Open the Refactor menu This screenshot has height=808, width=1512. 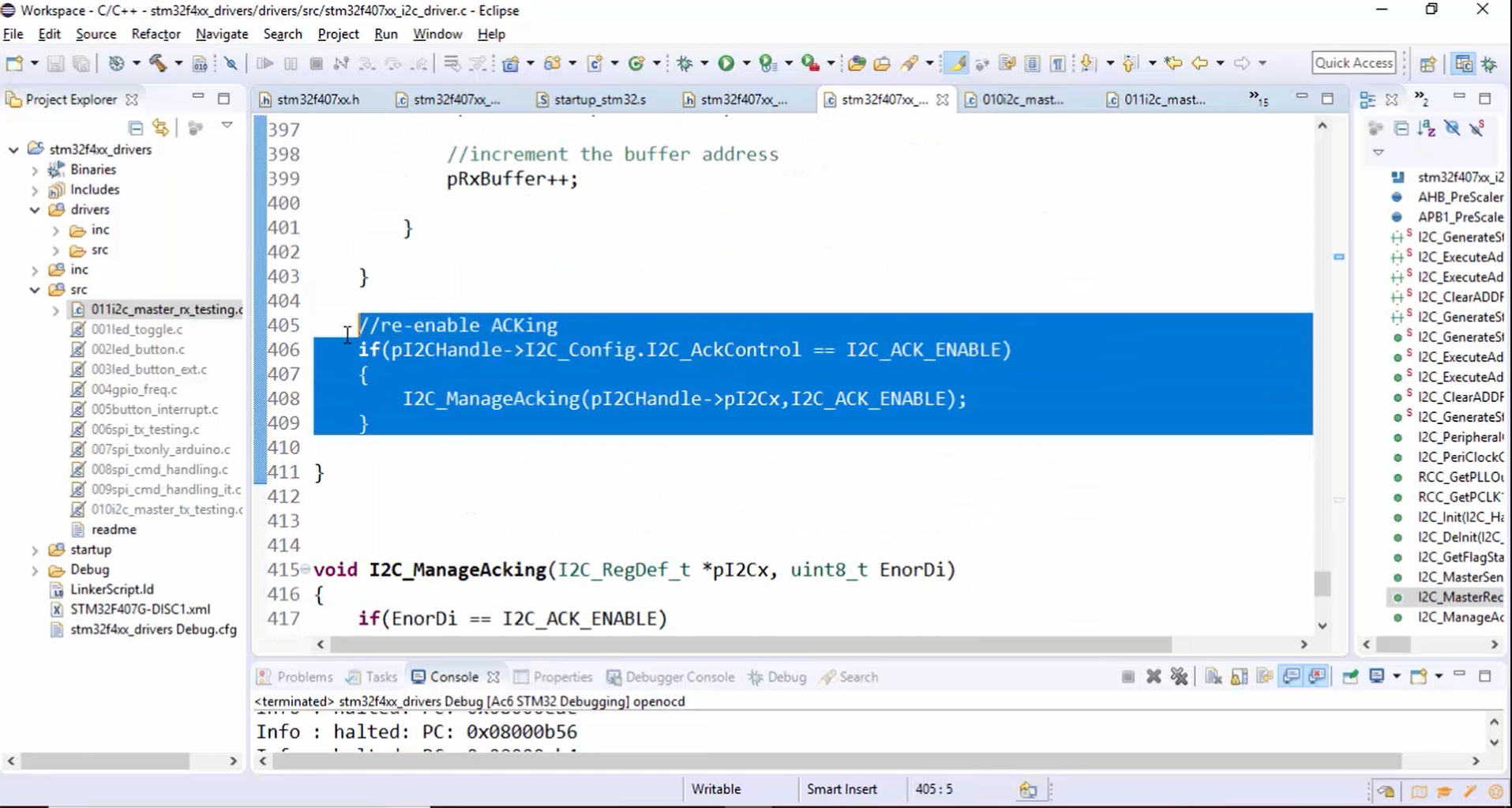point(156,34)
